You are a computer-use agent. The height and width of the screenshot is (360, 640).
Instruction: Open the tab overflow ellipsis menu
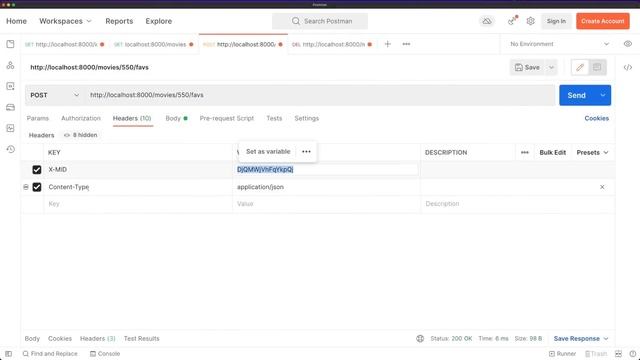[x=406, y=44]
